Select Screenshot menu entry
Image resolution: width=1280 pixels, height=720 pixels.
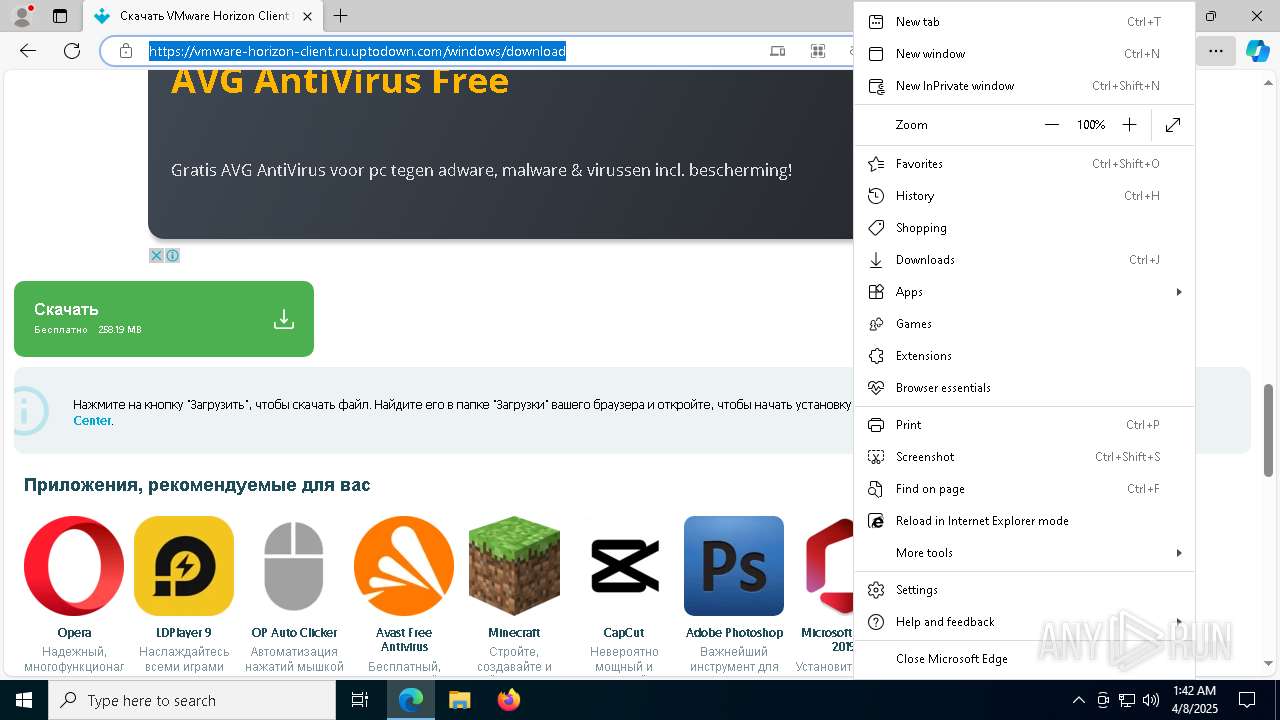[1024, 457]
